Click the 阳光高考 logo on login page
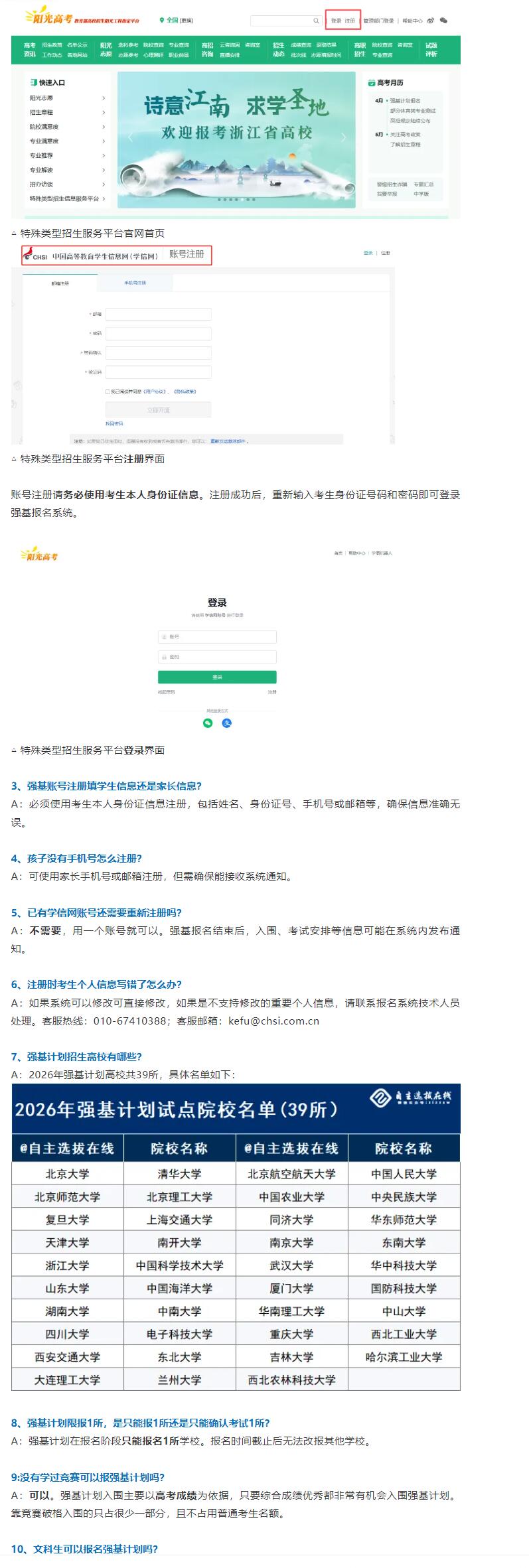 40,554
